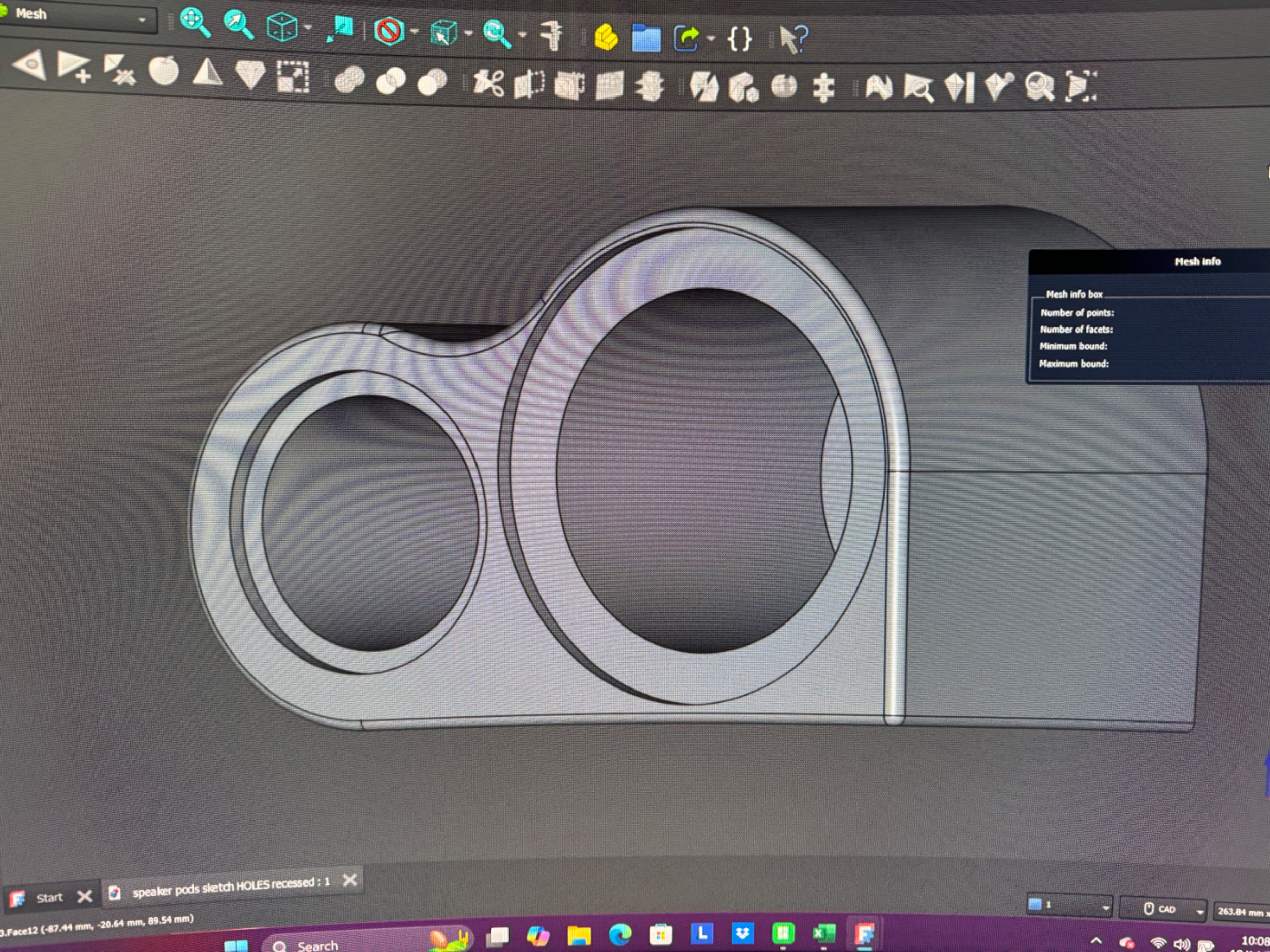Close the speaker pods sketch tab
This screenshot has width=1270, height=952.
[350, 880]
